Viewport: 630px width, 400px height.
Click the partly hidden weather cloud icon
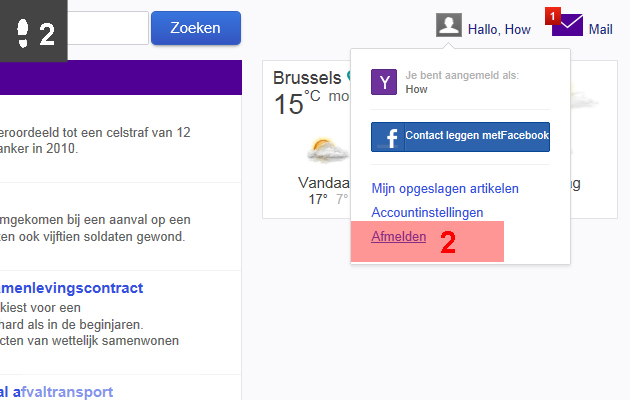click(583, 97)
